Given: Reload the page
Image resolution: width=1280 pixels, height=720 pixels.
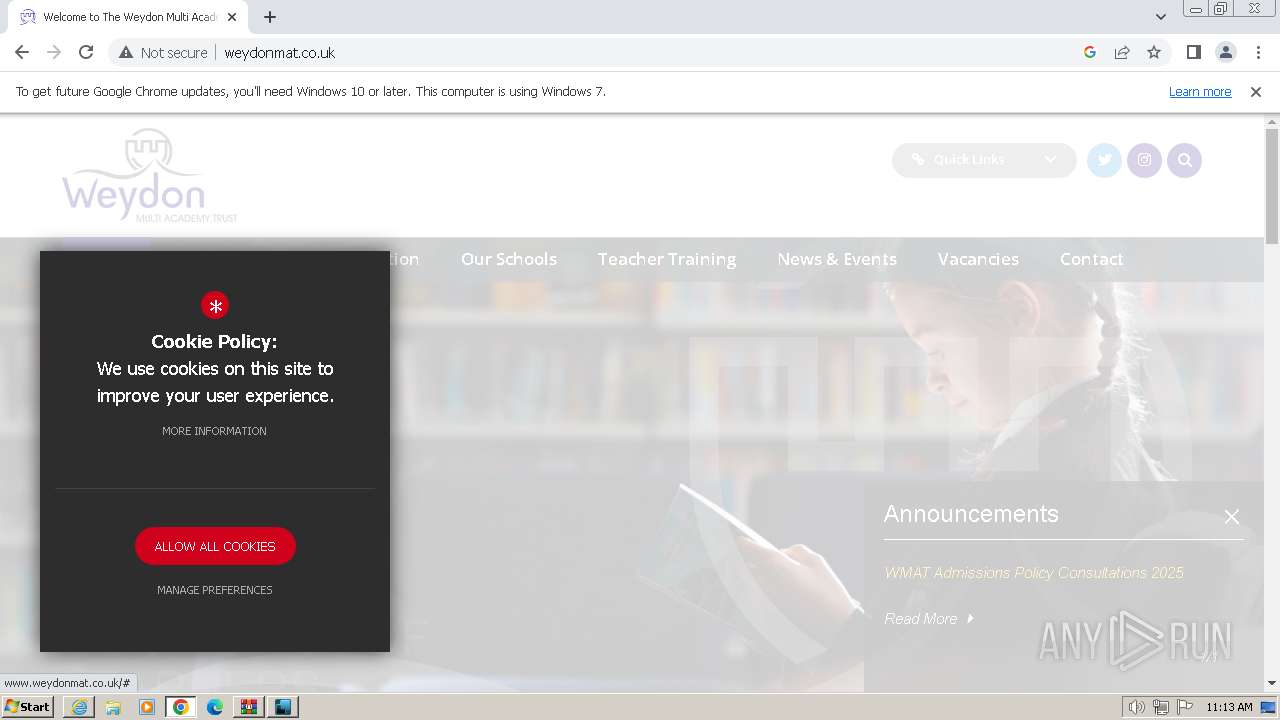Looking at the screenshot, I should click(86, 52).
